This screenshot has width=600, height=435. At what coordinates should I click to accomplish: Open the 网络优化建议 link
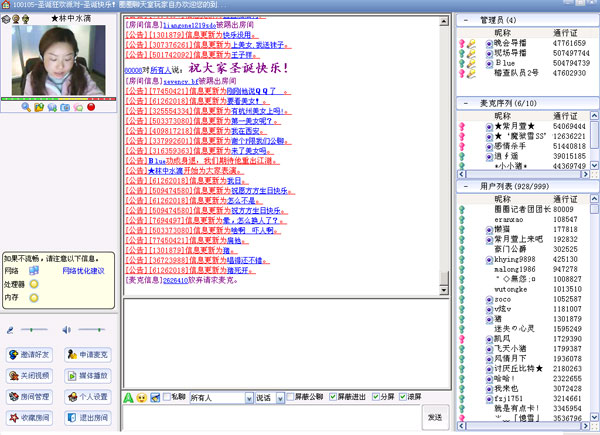coord(83,270)
